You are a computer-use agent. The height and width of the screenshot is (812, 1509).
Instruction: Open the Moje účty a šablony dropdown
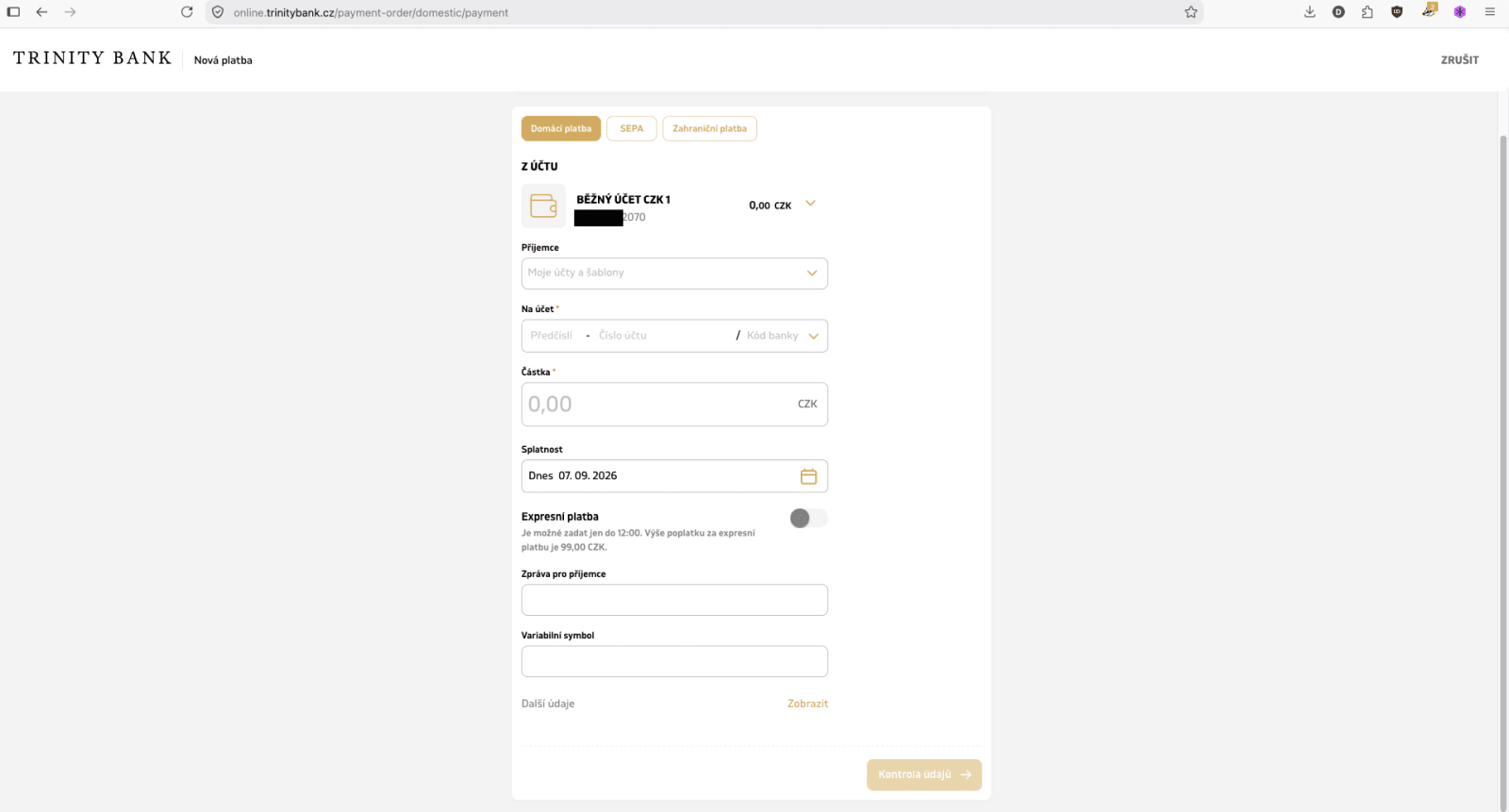pyautogui.click(x=674, y=273)
